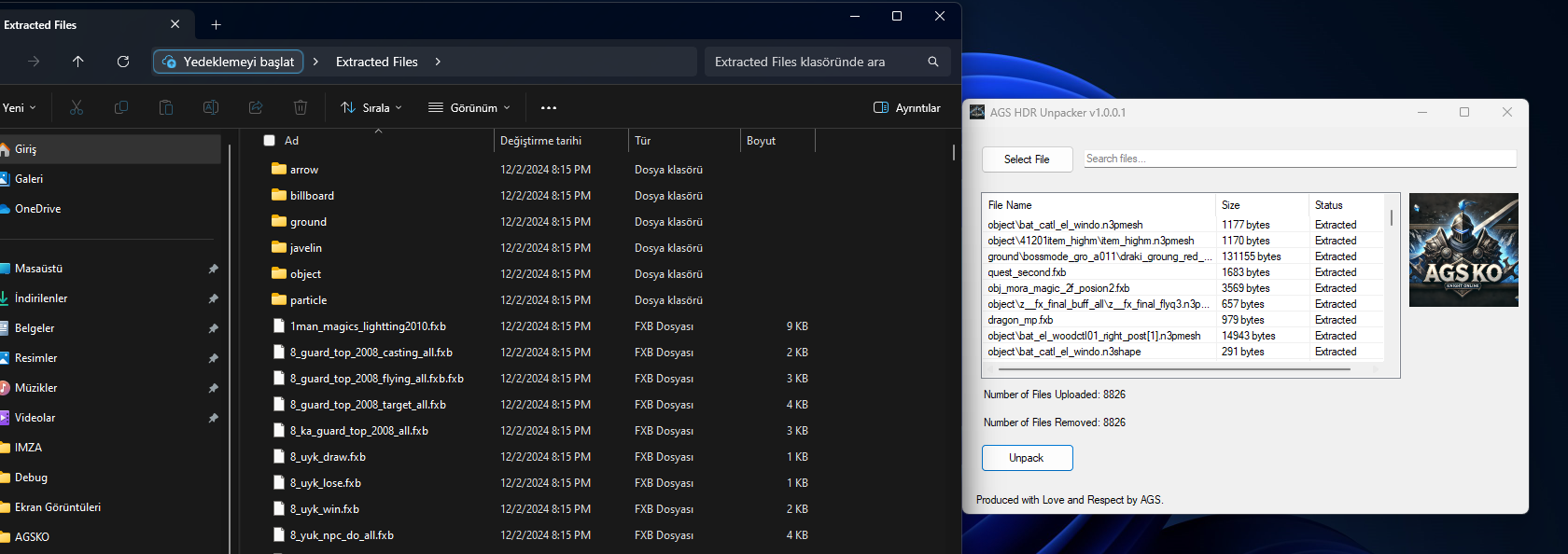Viewport: 1568px width, 554px height.
Task: Click the Select File button
Action: tap(1027, 159)
